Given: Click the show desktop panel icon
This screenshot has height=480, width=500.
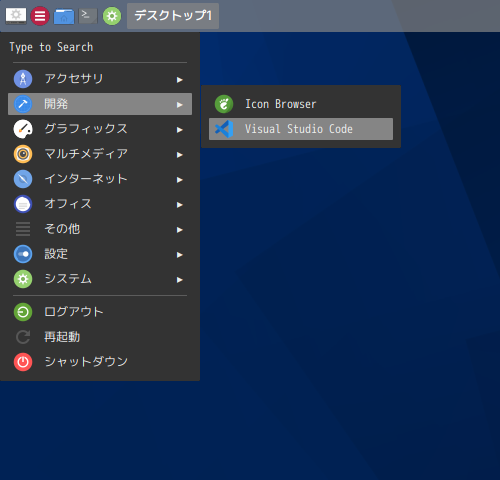Looking at the screenshot, I should (x=16, y=16).
